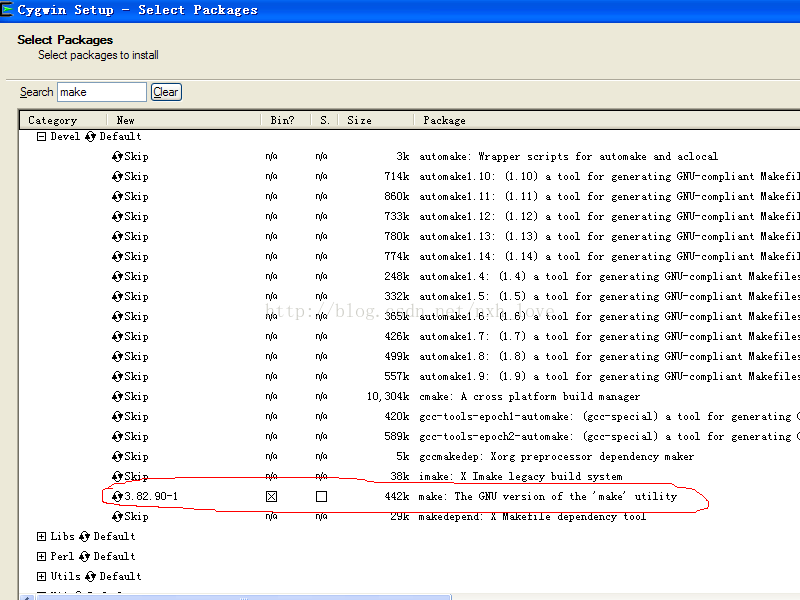Open the Cygwin Setup title bar icon
800x600 pixels.
point(6,10)
